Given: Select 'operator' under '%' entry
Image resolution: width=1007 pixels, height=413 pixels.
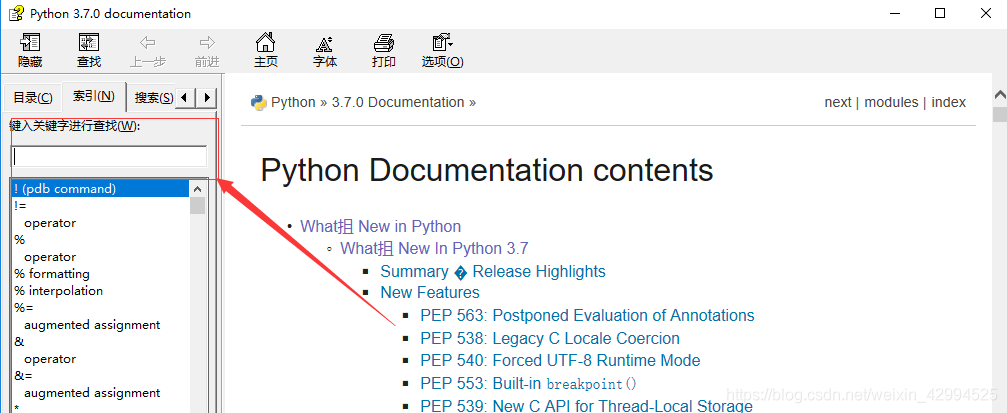Looking at the screenshot, I should [x=50, y=257].
